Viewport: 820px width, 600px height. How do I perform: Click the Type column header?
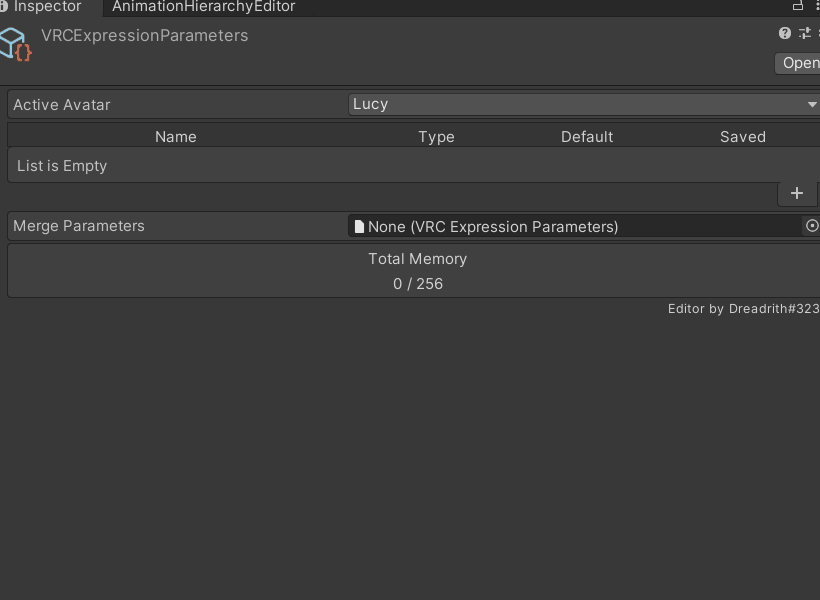coord(436,137)
